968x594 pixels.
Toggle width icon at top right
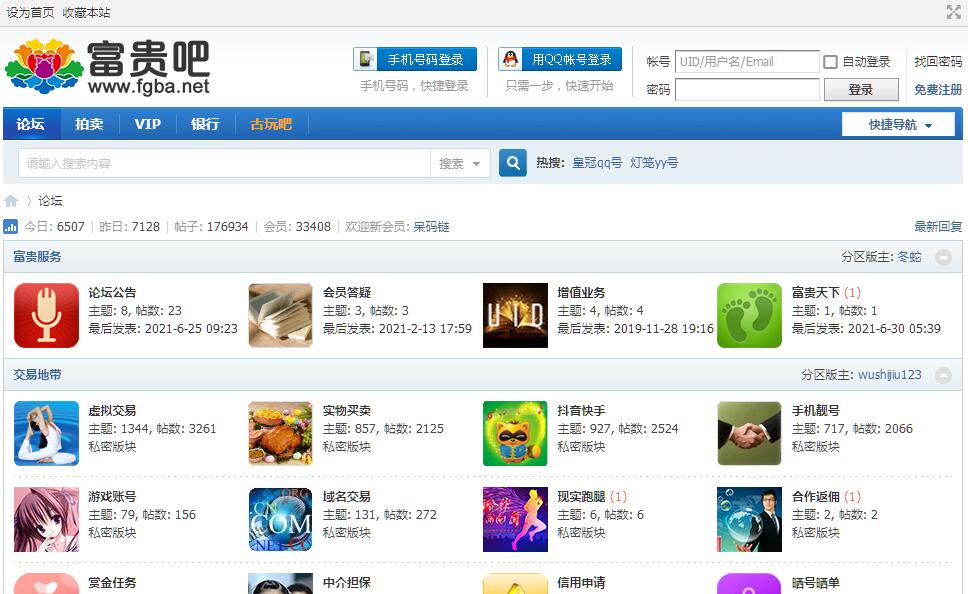[953, 12]
